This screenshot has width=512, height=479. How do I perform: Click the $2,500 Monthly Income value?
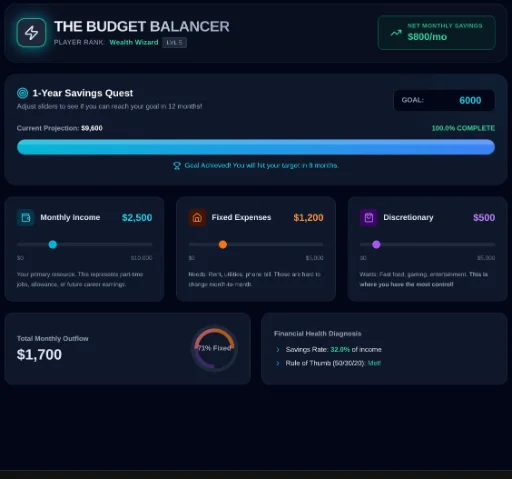(137, 218)
